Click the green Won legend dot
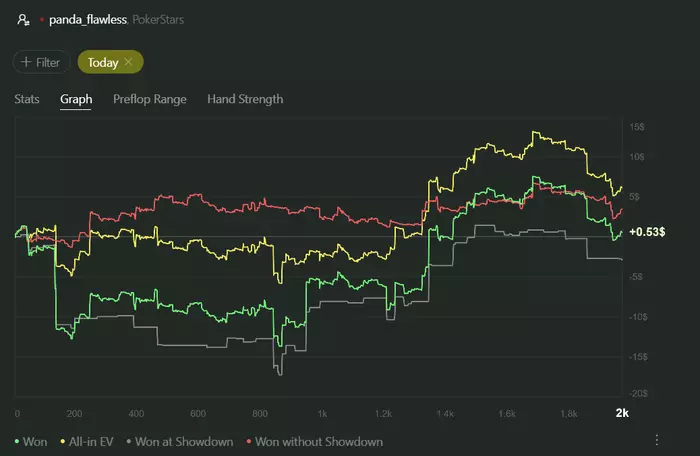Image resolution: width=700 pixels, height=456 pixels. click(x=17, y=441)
